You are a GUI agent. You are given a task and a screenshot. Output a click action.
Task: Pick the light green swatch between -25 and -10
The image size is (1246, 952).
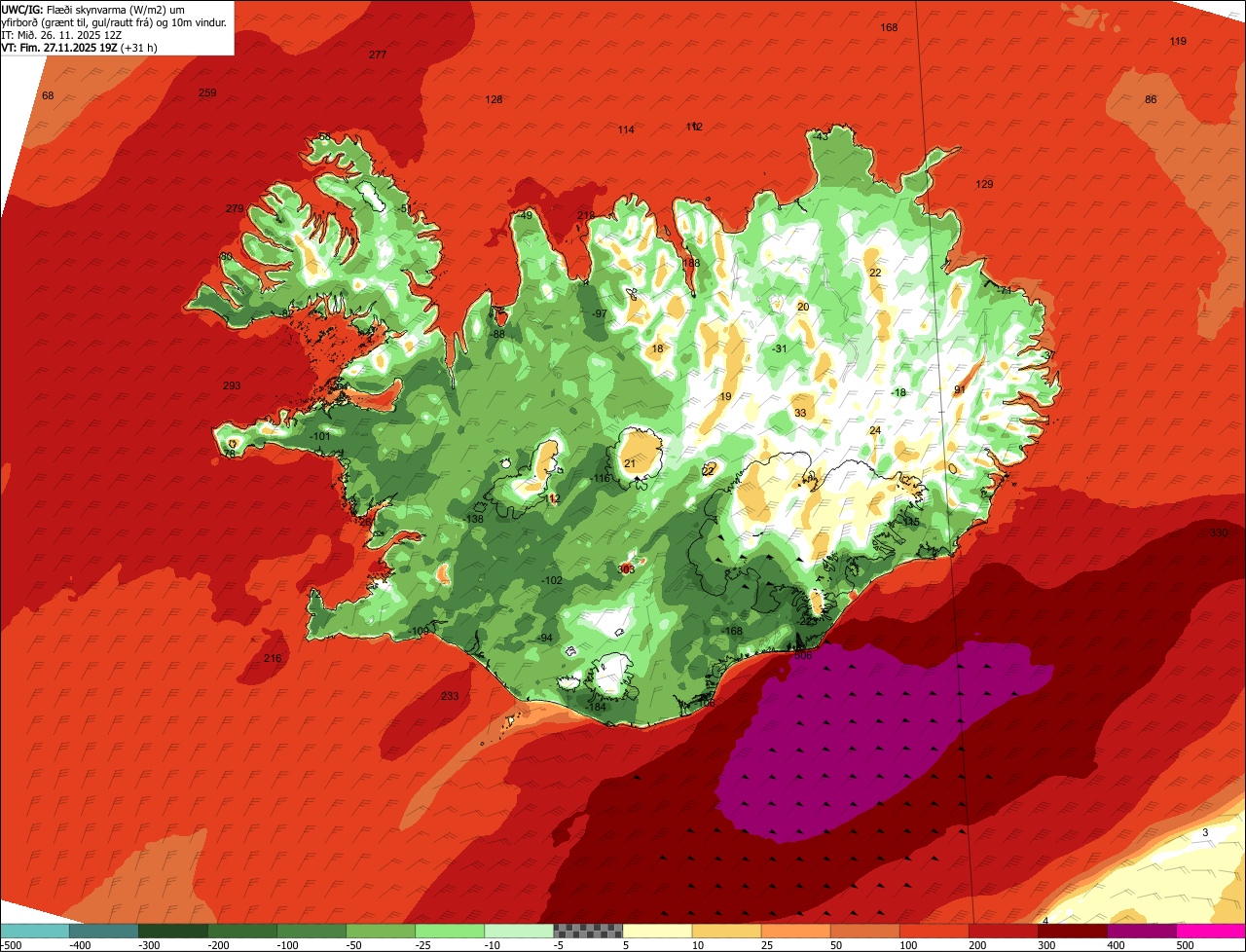(x=450, y=931)
